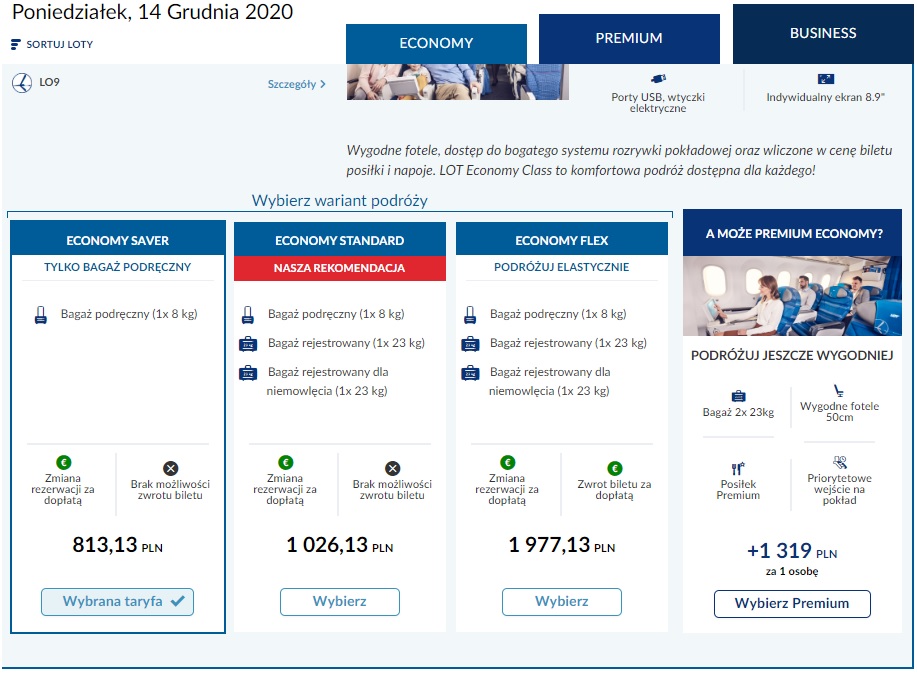Expand flight details via Szczegóły link

click(x=297, y=84)
